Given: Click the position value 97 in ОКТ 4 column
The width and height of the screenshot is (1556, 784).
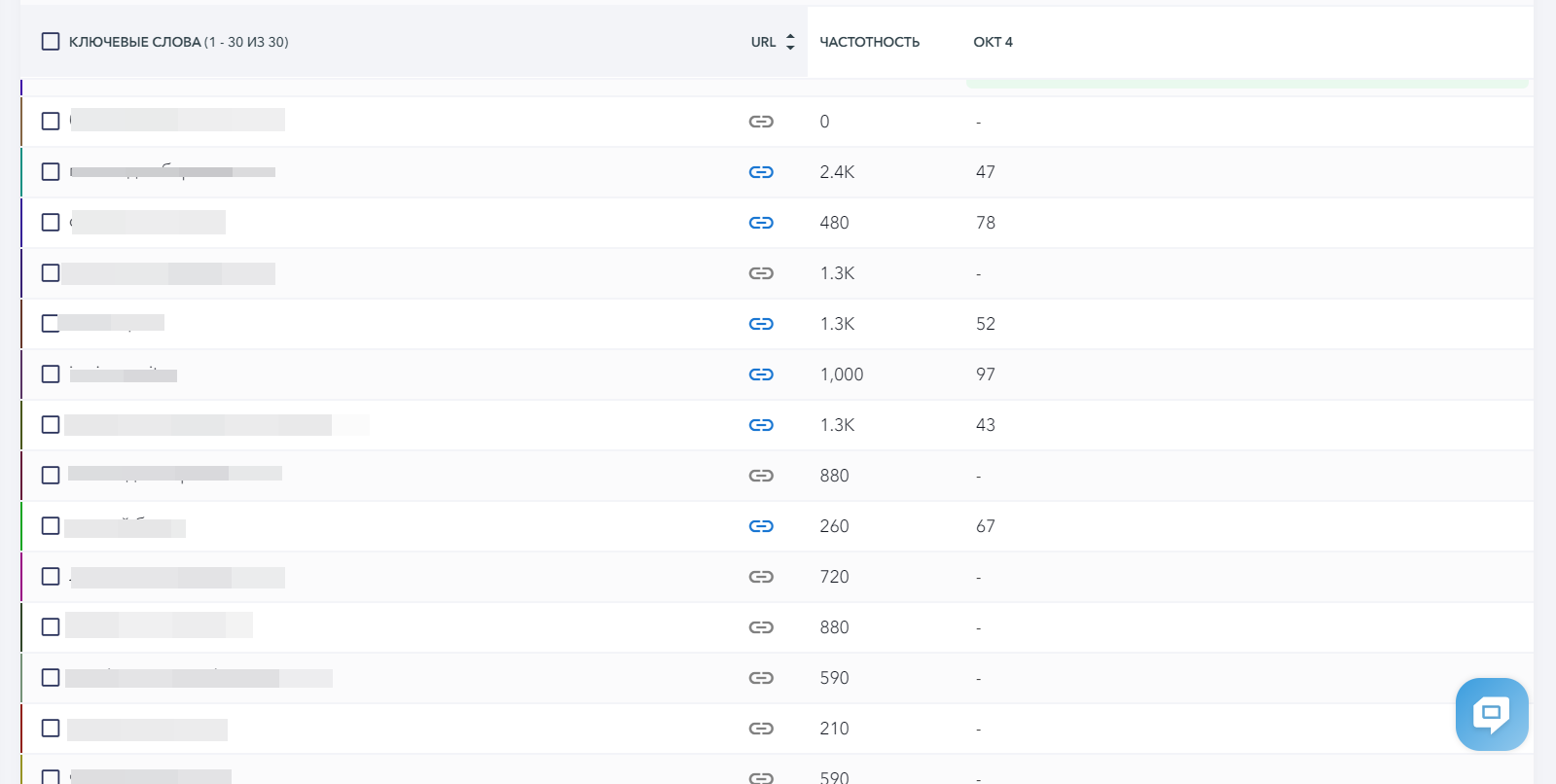Looking at the screenshot, I should pos(985,374).
